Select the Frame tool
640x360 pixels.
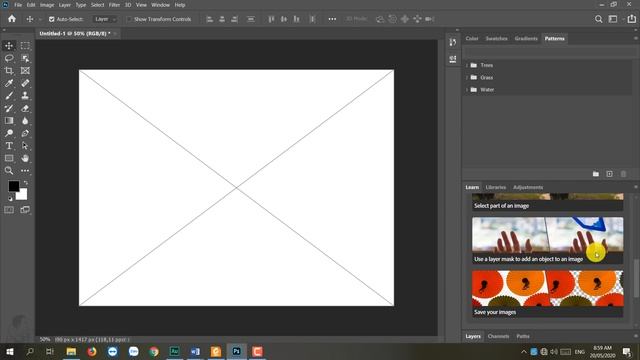(25, 71)
